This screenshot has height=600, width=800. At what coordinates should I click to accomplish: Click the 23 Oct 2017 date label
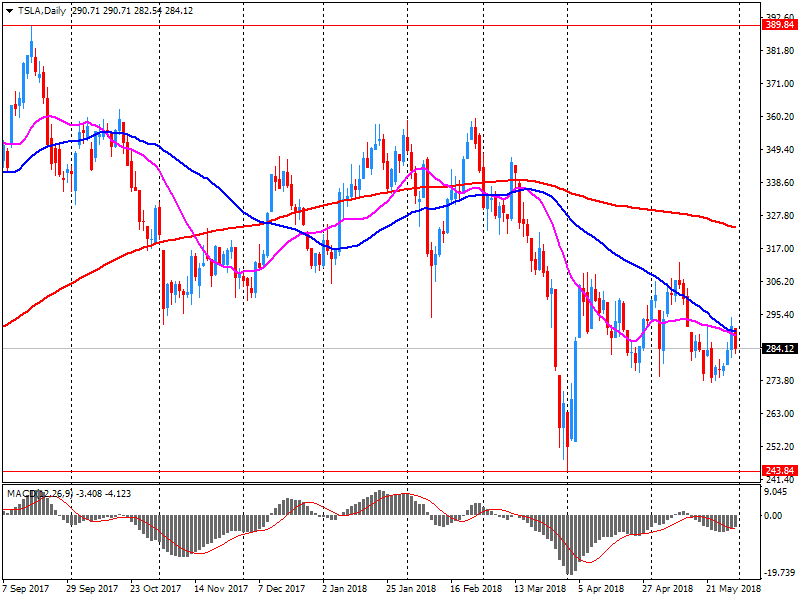tap(155, 589)
